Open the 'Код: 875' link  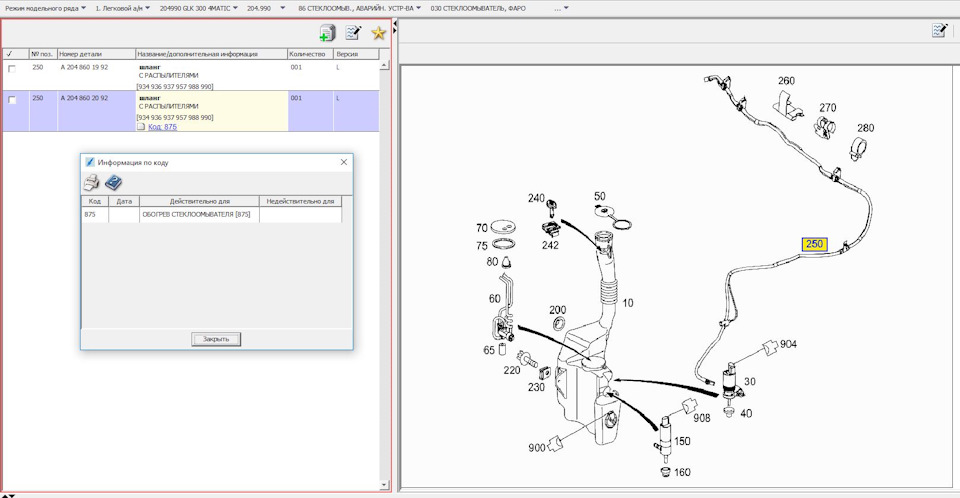pyautogui.click(x=162, y=127)
